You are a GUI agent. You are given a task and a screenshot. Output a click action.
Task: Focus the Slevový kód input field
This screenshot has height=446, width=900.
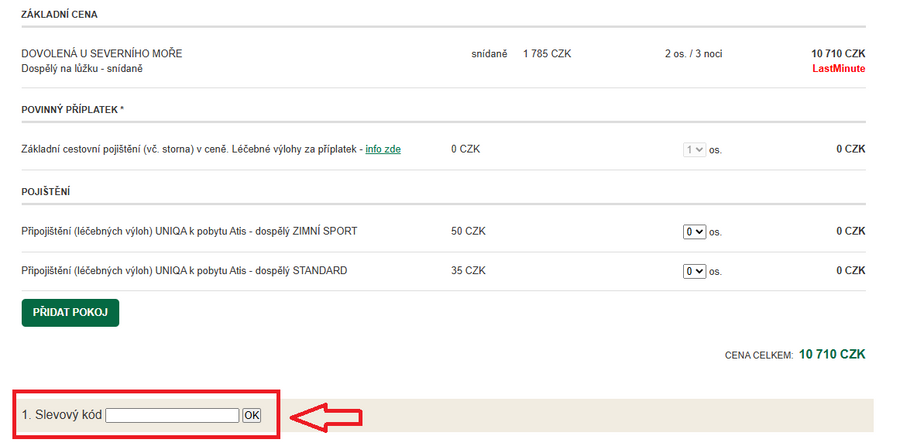(172, 415)
